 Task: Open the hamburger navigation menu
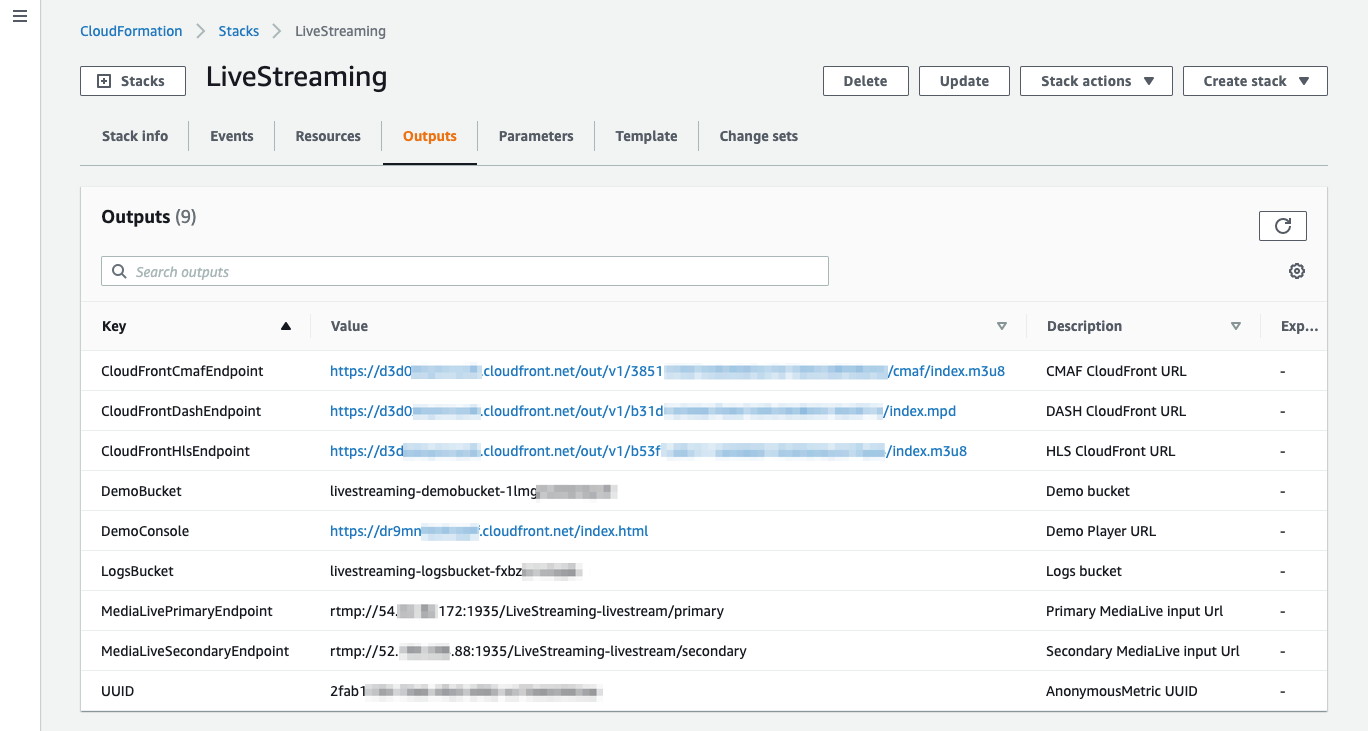point(20,17)
